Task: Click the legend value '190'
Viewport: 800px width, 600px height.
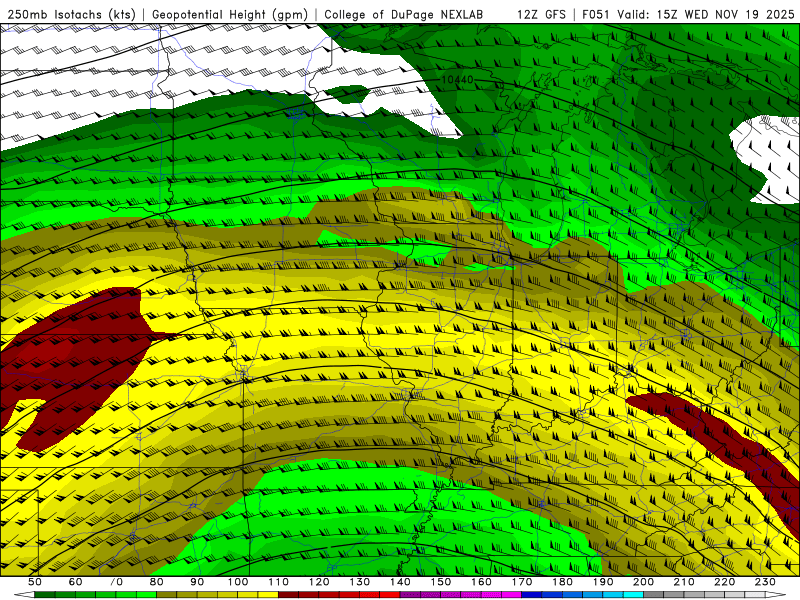Action: tap(603, 582)
